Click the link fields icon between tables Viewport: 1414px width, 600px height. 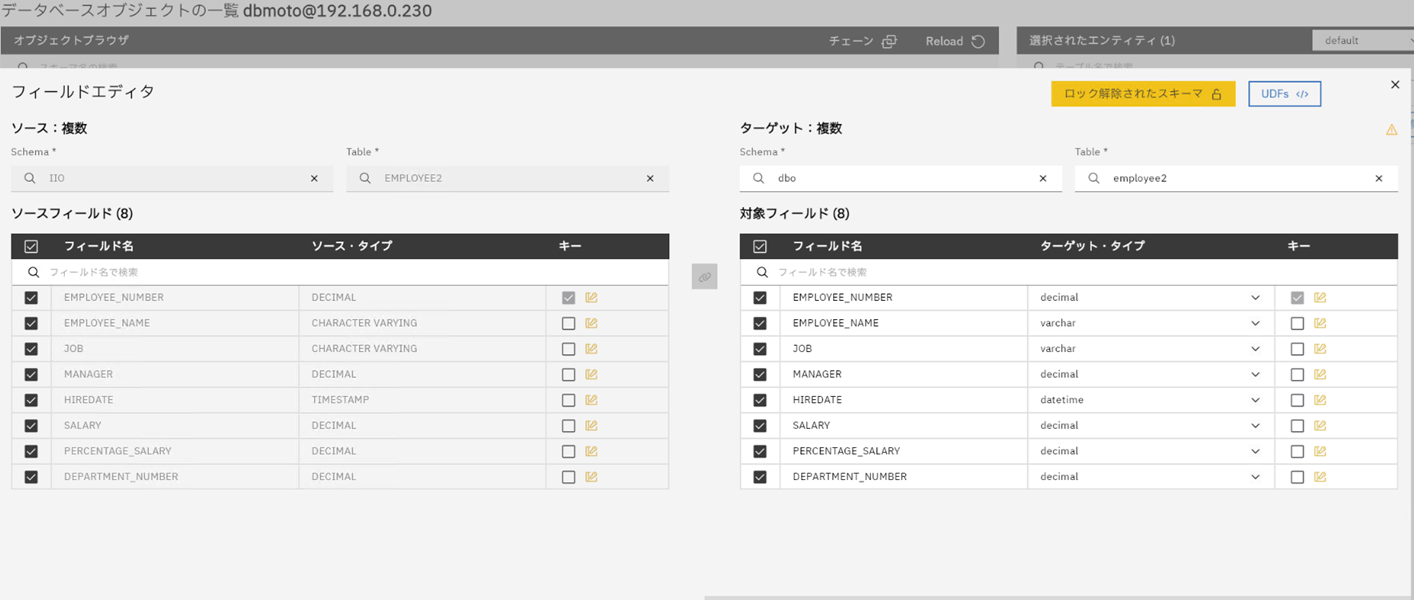tap(704, 277)
